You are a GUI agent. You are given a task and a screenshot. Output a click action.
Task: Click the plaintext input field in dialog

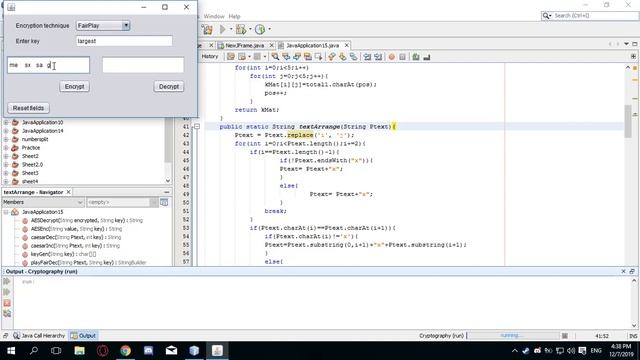[48, 65]
